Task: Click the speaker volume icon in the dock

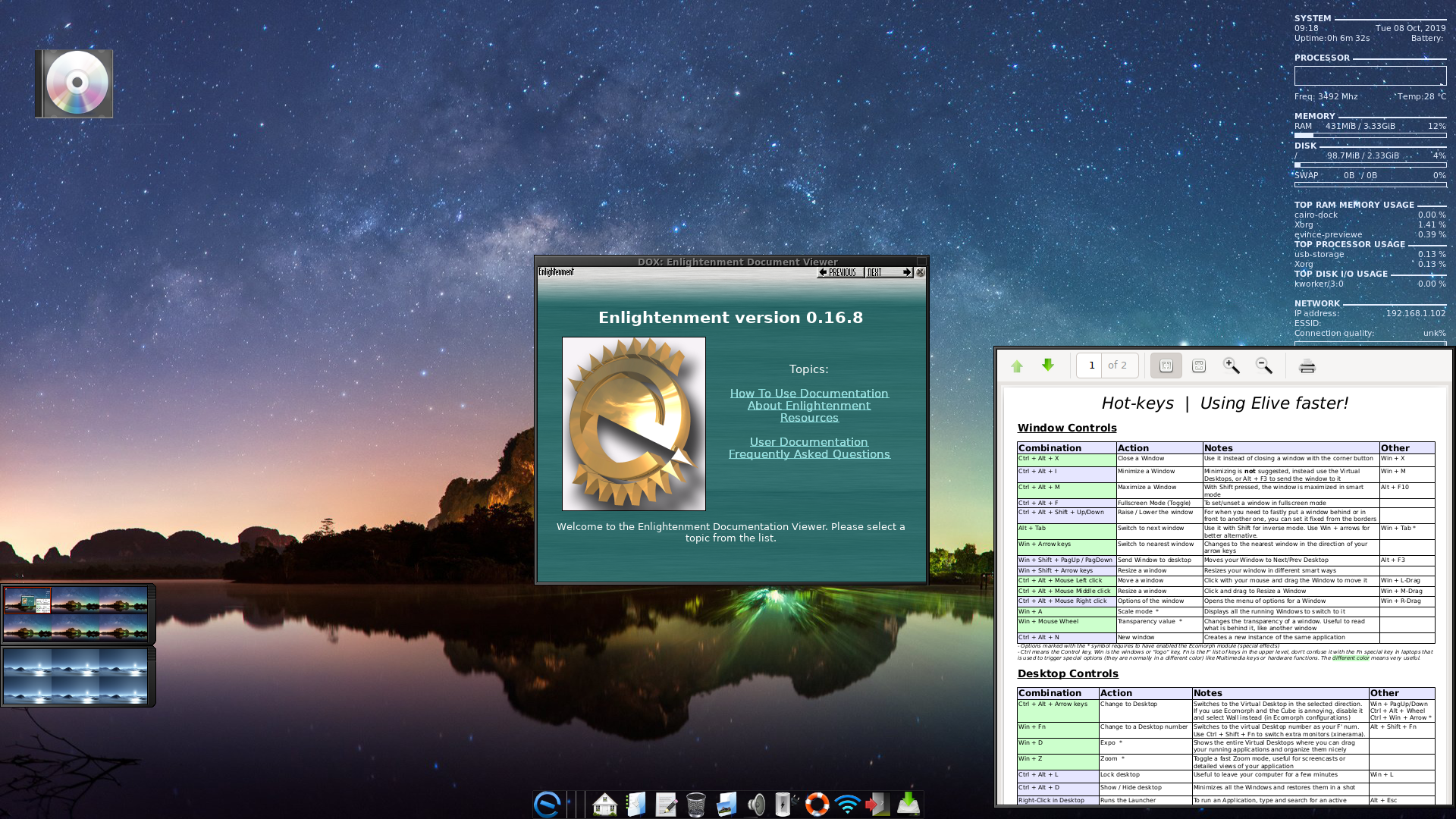Action: point(756,804)
